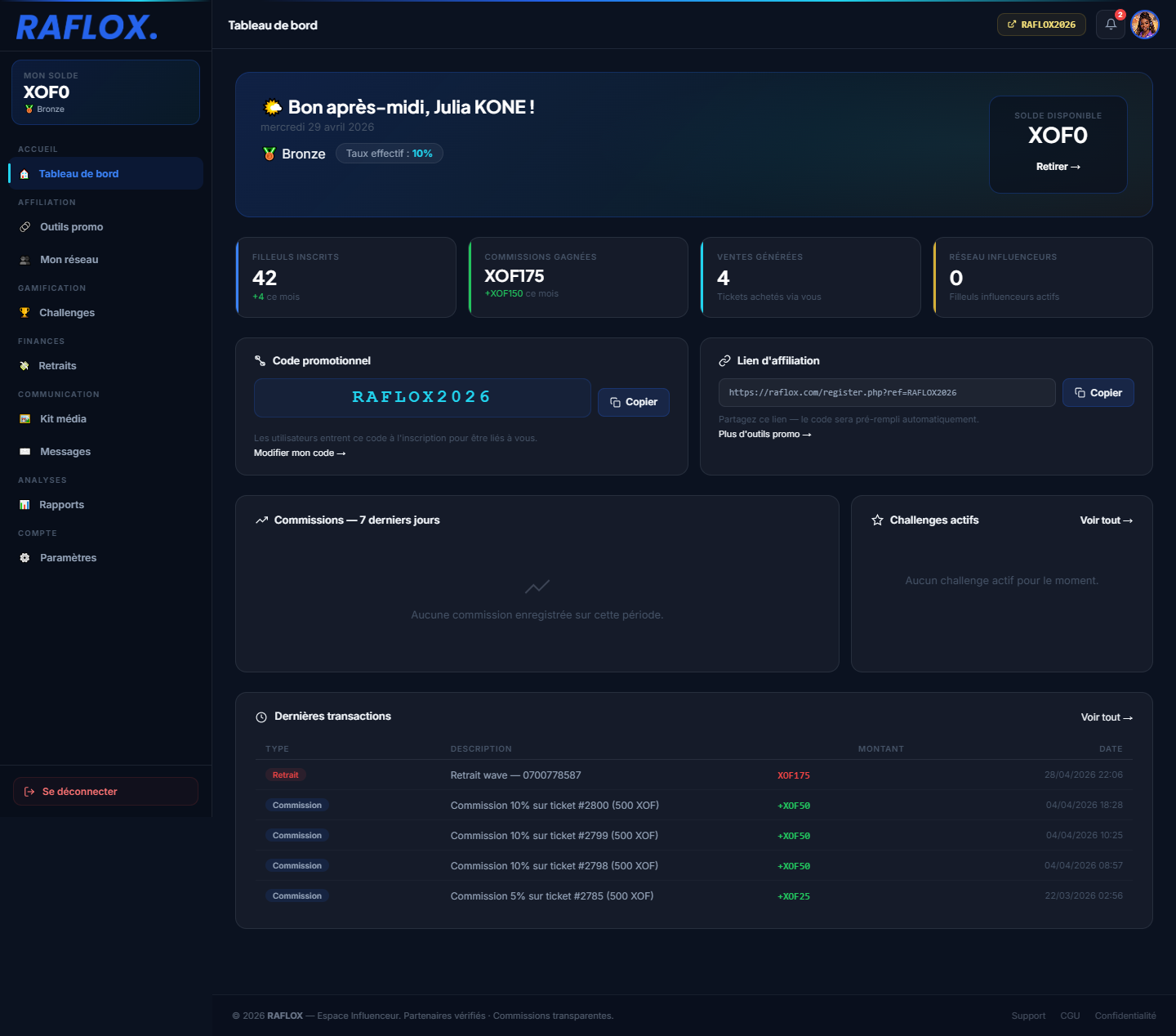
Task: Click the red Retrait type badge
Action: click(x=286, y=775)
